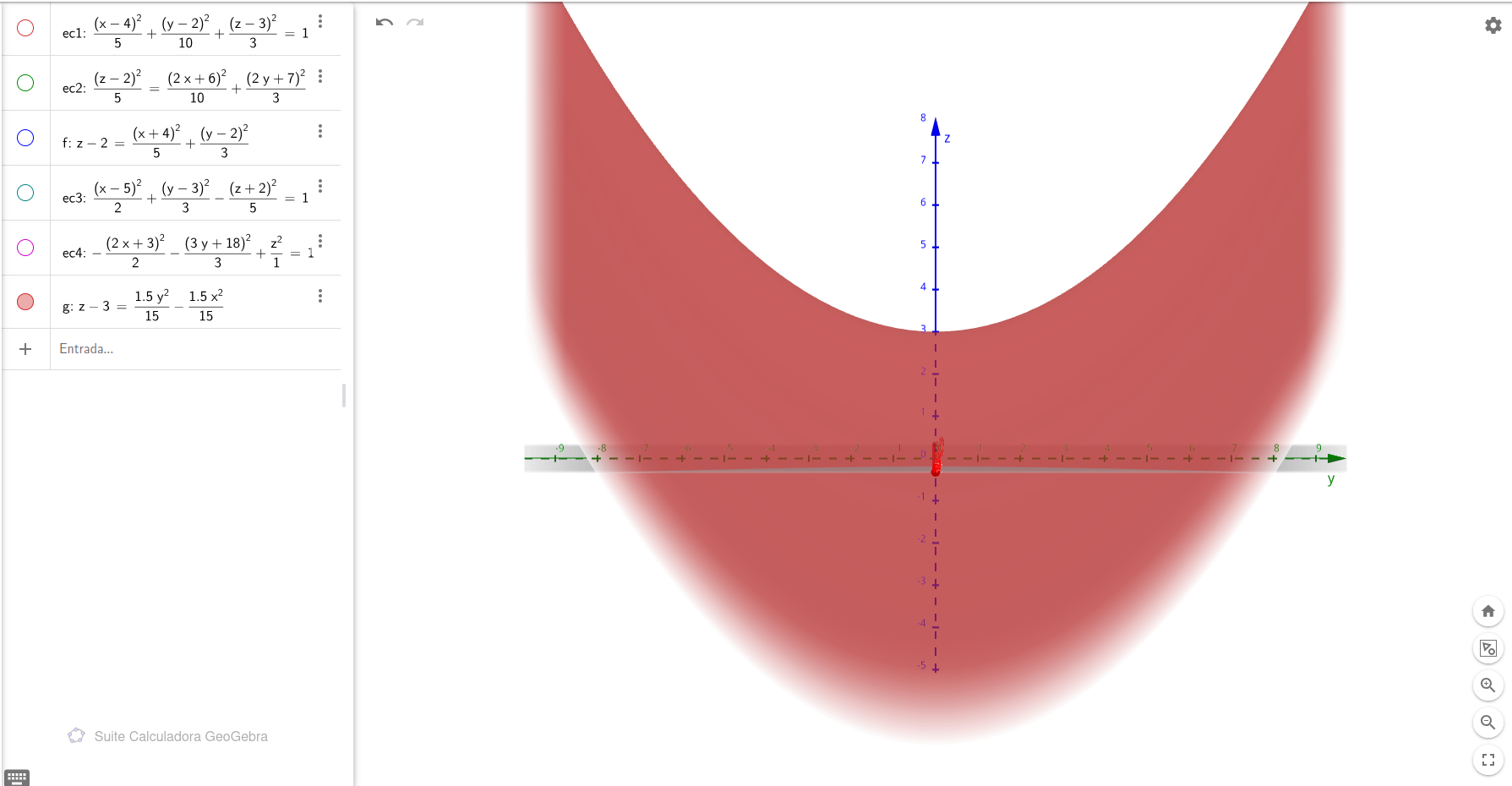Viewport: 1512px width, 786px height.
Task: Open the three-dot menu for ec3
Action: click(320, 186)
